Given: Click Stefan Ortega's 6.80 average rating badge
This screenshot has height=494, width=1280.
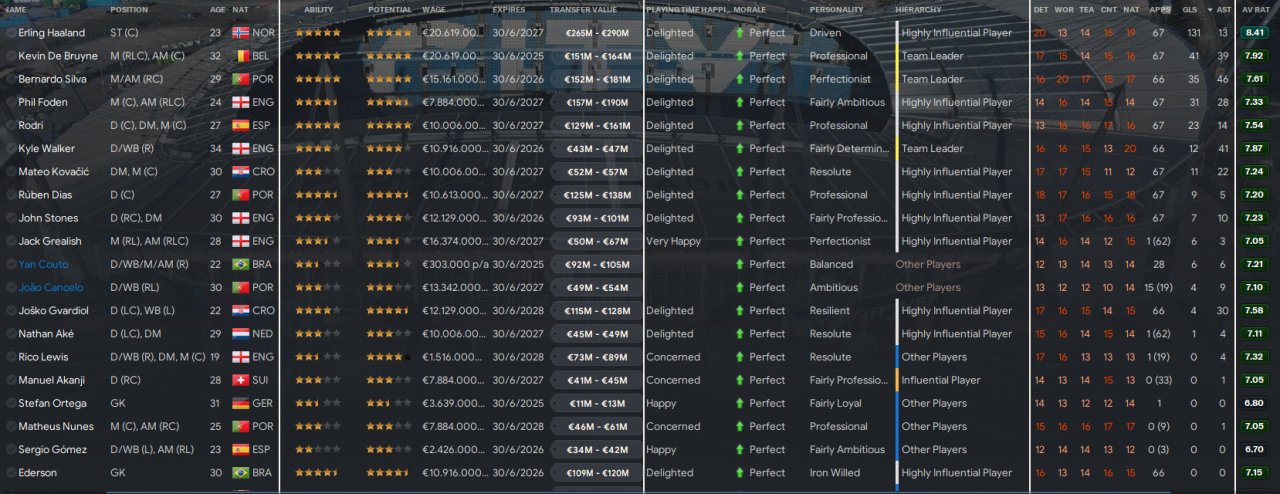Looking at the screenshot, I should pos(1254,403).
